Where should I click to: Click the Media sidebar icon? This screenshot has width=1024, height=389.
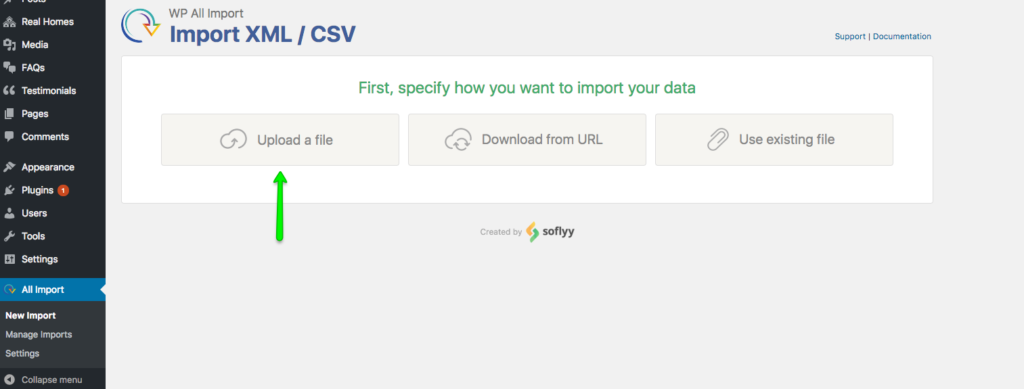pyautogui.click(x=9, y=45)
